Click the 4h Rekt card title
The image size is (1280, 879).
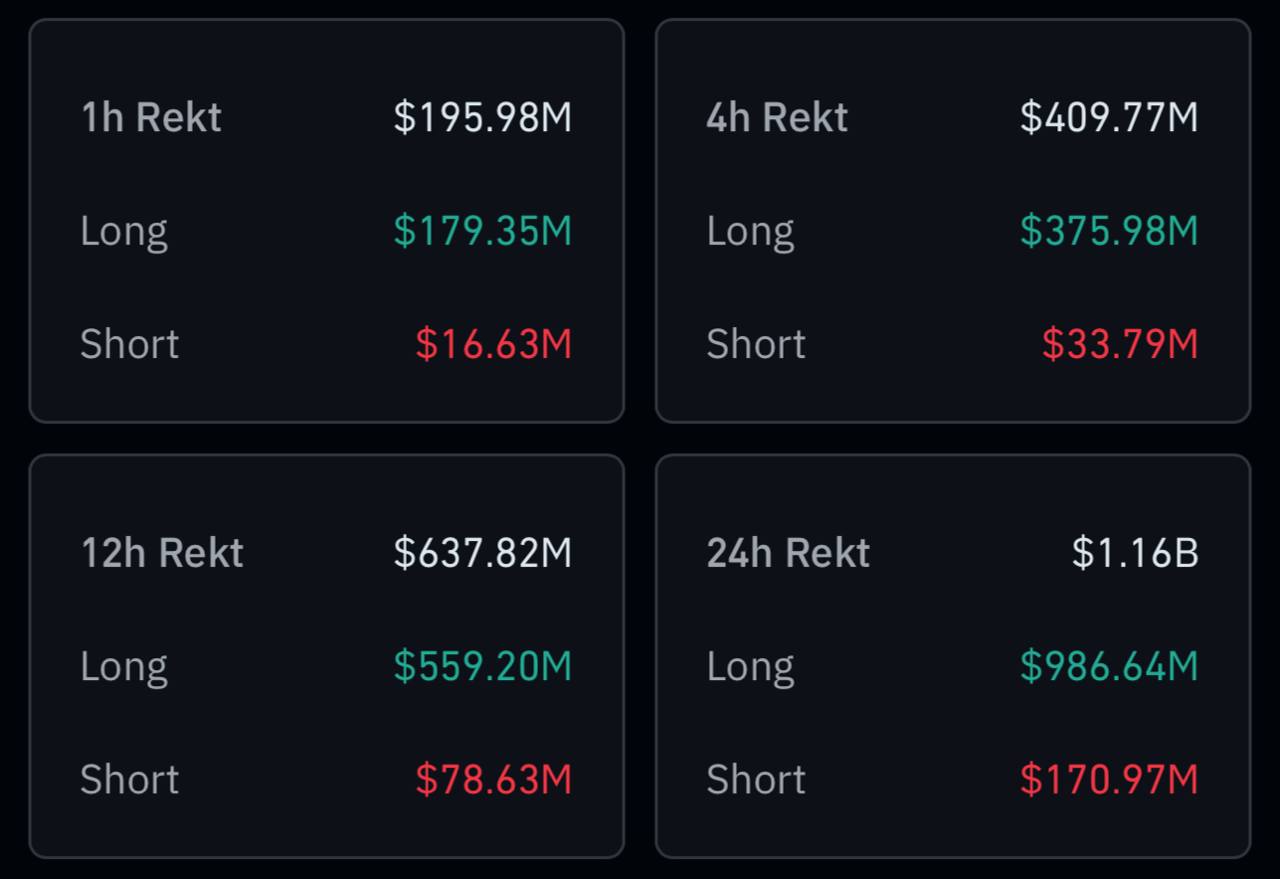tap(777, 118)
